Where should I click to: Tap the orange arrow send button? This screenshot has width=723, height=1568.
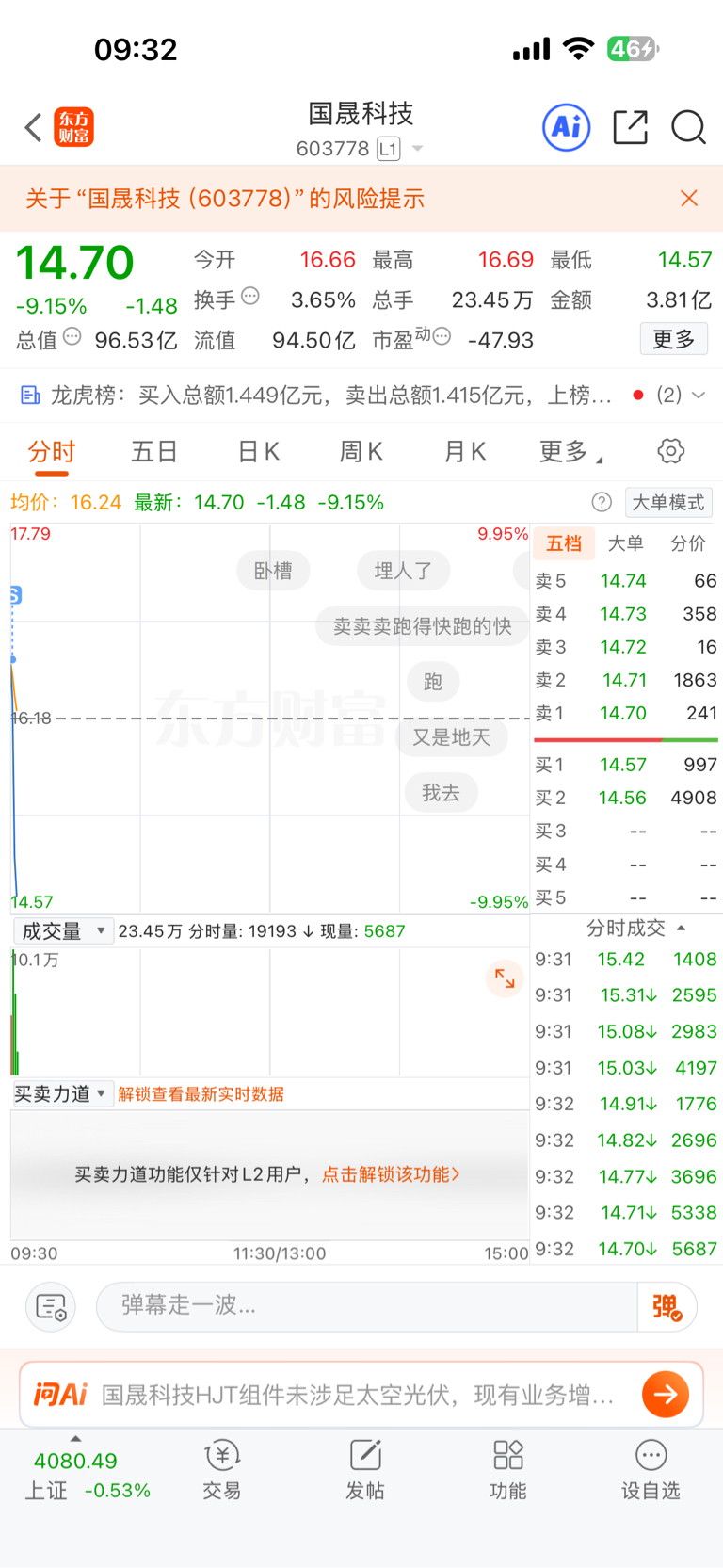666,1394
